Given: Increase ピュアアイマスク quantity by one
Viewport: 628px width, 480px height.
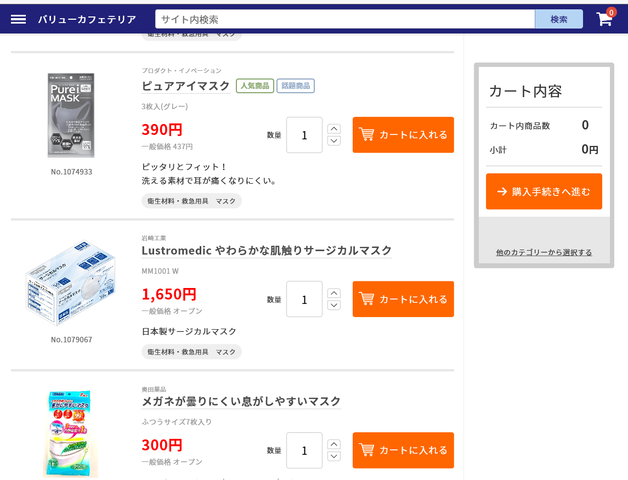Looking at the screenshot, I should pos(334,129).
